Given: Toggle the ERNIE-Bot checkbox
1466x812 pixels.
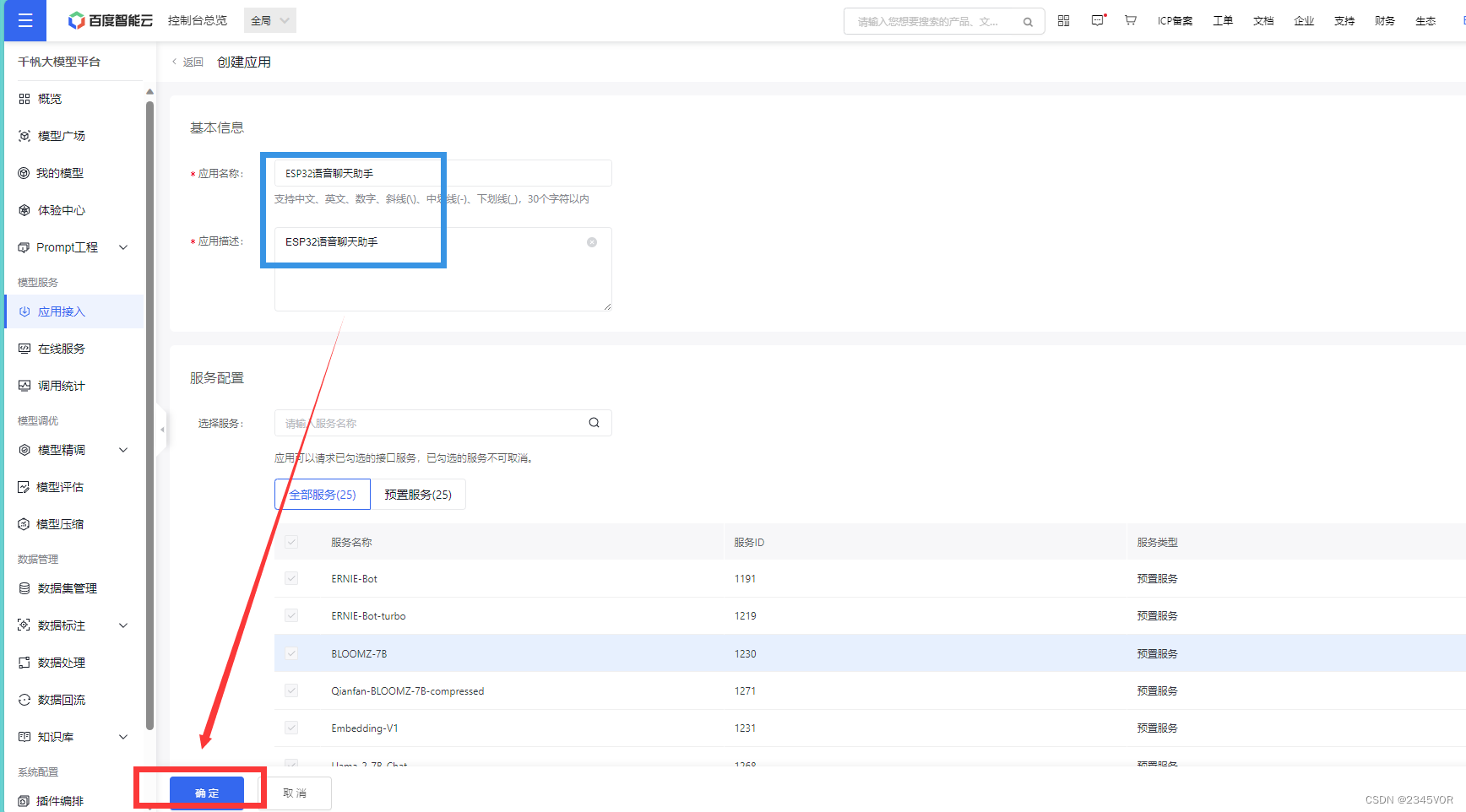Looking at the screenshot, I should point(291,578).
